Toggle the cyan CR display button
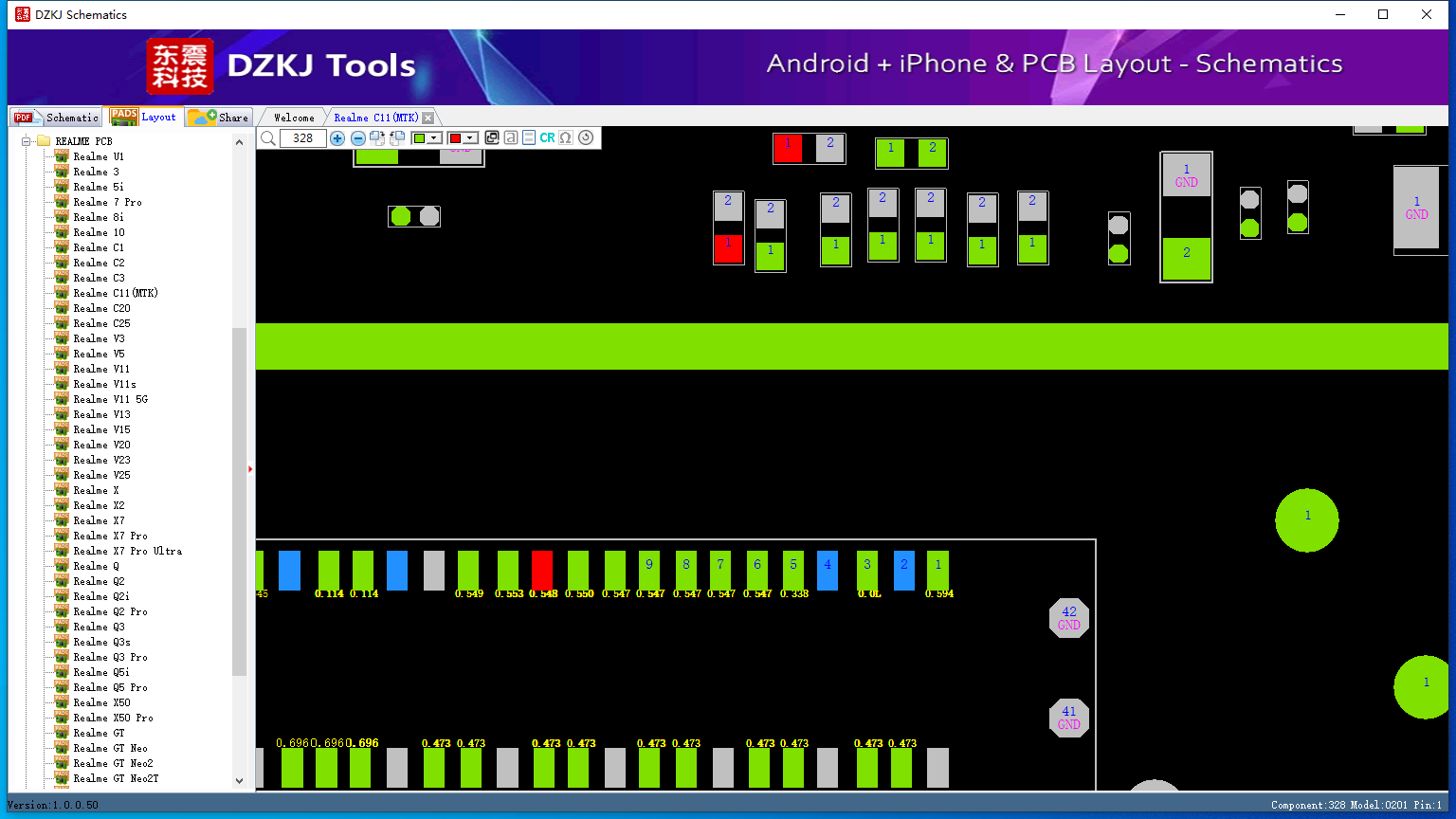The width and height of the screenshot is (1456, 819). click(547, 137)
